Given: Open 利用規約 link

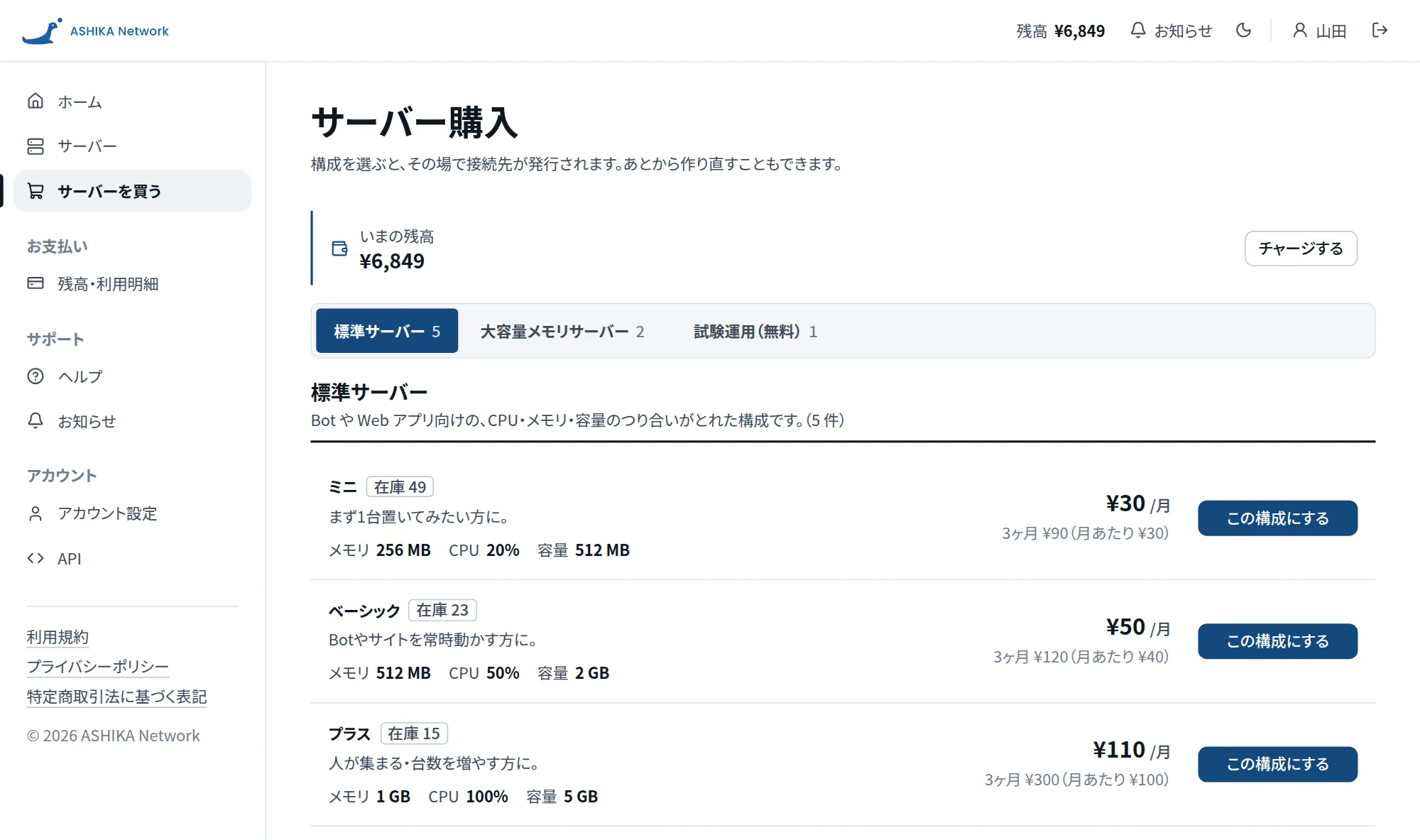Looking at the screenshot, I should click(58, 637).
